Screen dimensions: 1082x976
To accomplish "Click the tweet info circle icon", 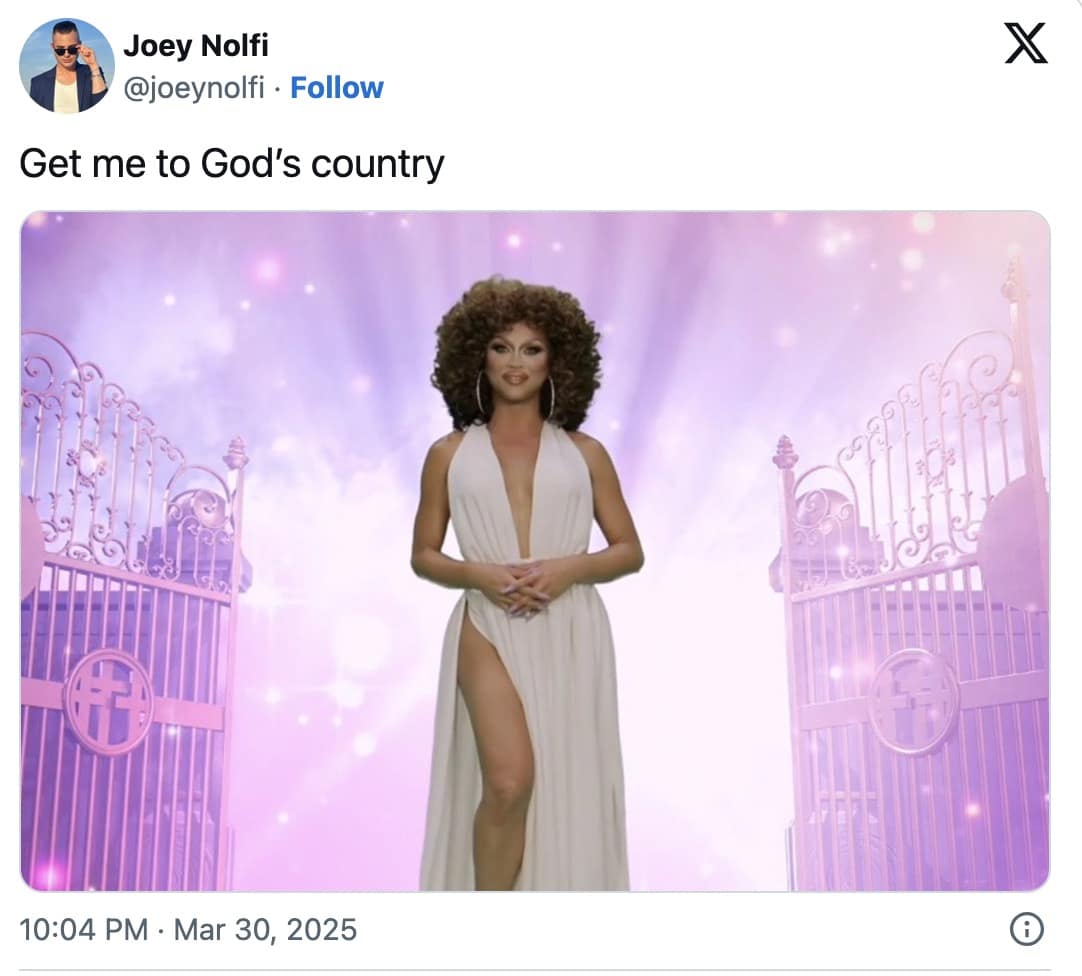I will pyautogui.click(x=1026, y=929).
